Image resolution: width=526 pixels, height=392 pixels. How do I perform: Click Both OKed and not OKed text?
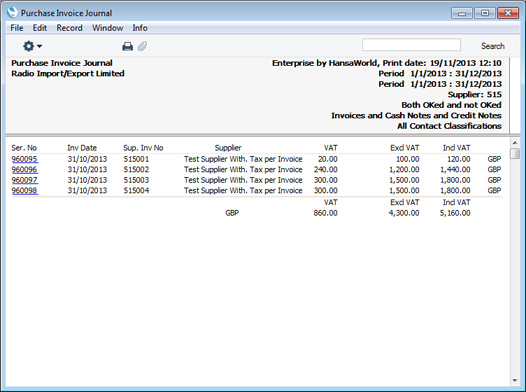point(451,105)
